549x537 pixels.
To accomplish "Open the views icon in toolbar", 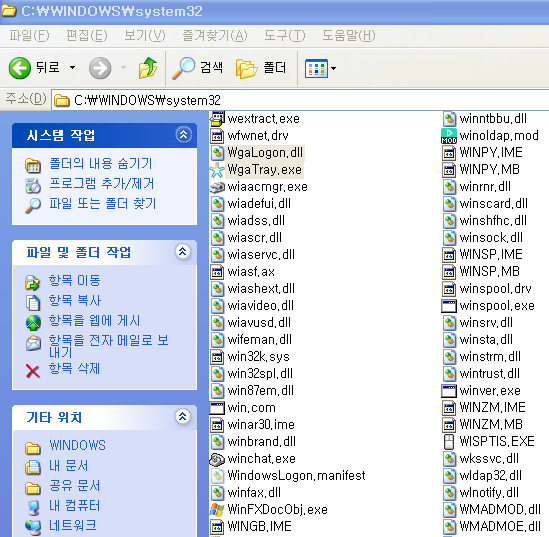I will tap(316, 68).
